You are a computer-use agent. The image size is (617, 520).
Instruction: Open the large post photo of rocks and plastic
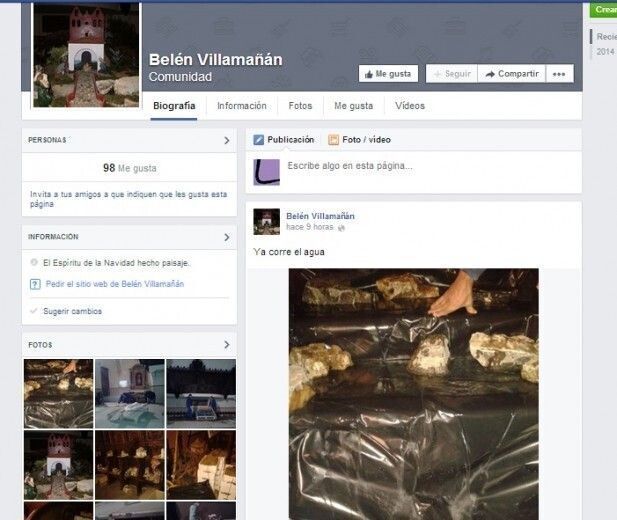point(414,394)
